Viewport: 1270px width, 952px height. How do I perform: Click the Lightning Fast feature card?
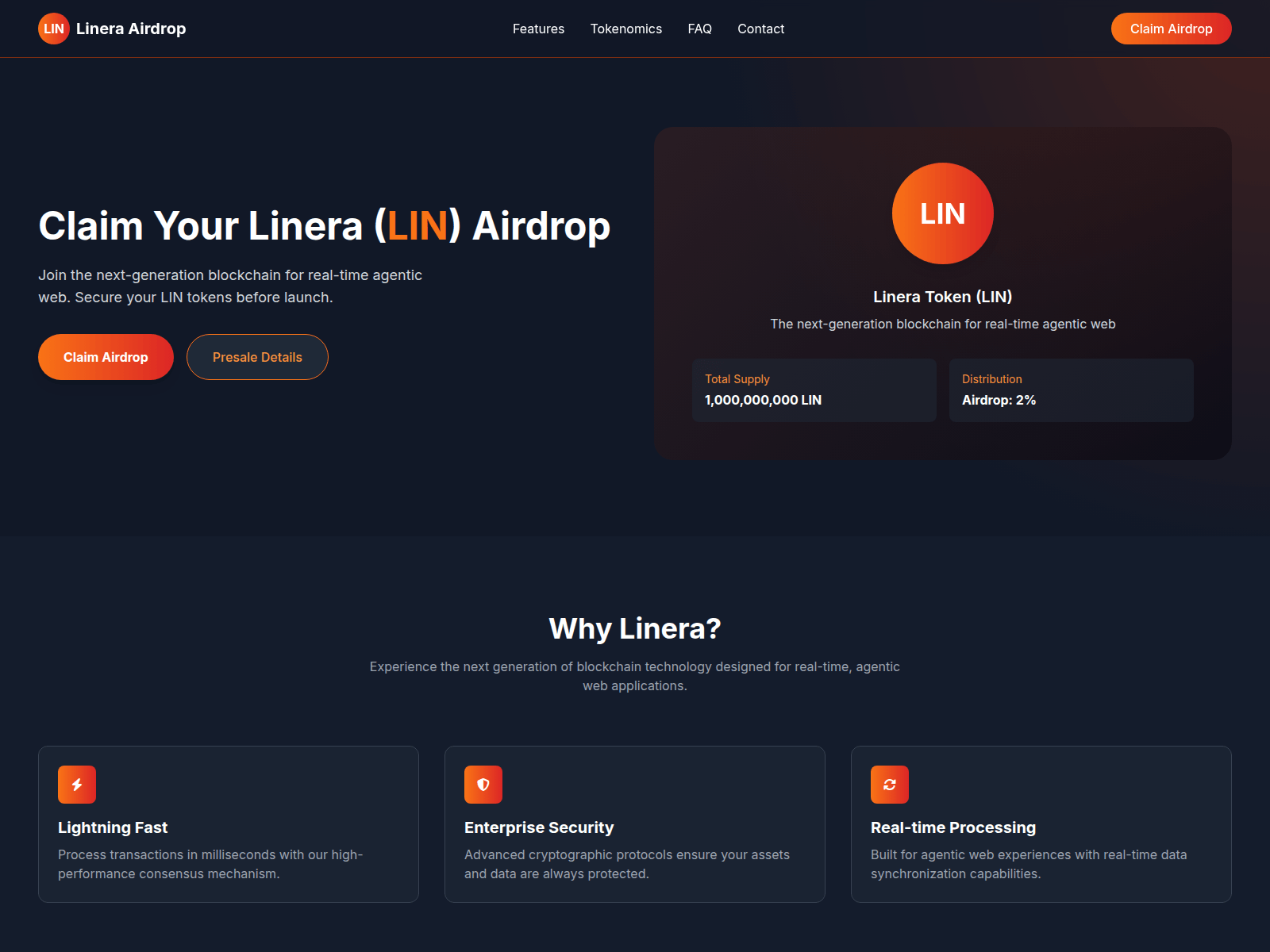[x=229, y=824]
